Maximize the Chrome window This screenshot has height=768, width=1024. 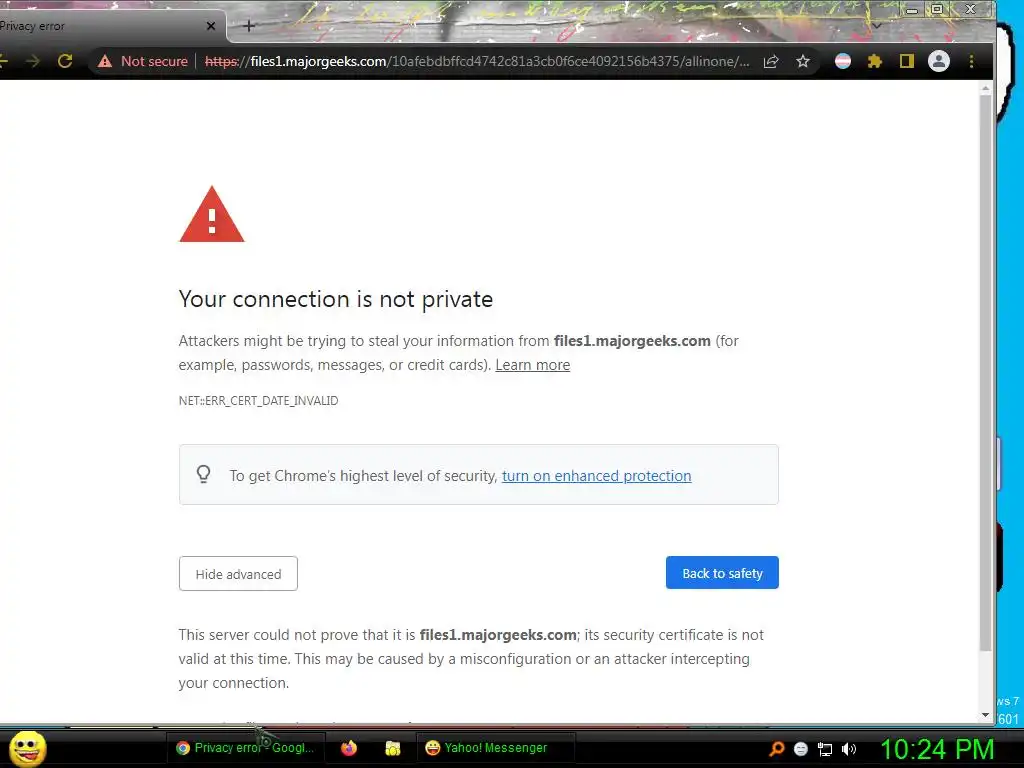(937, 9)
